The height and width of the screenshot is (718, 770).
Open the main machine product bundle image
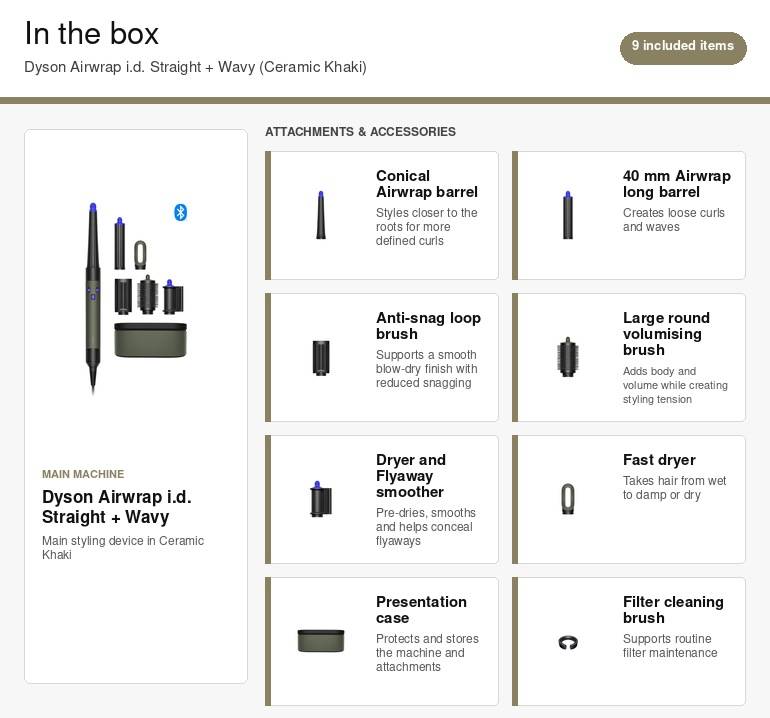(136, 299)
